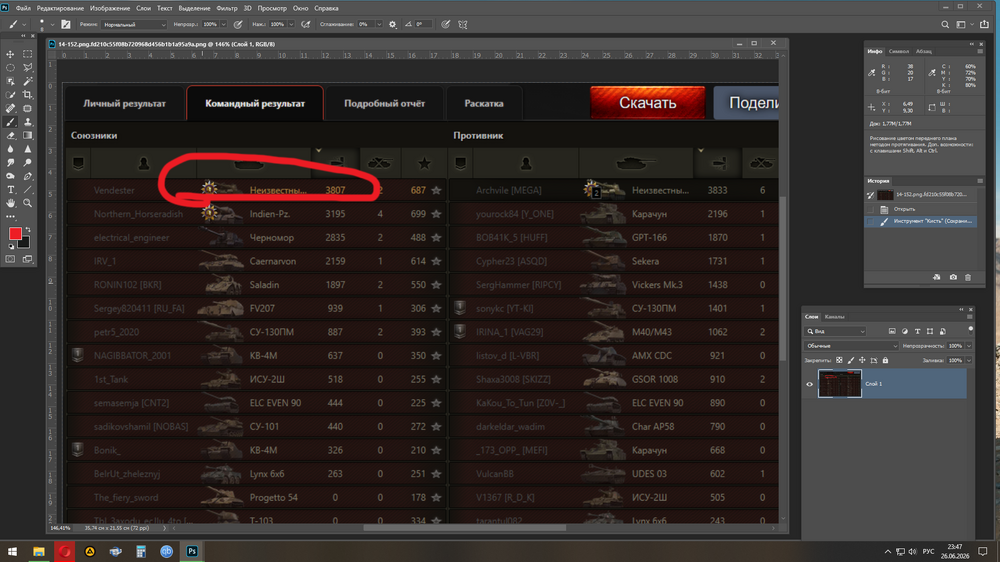The width and height of the screenshot is (1000, 562).
Task: Open the Сглаживание smoothing dropdown arrow
Action: (379, 24)
